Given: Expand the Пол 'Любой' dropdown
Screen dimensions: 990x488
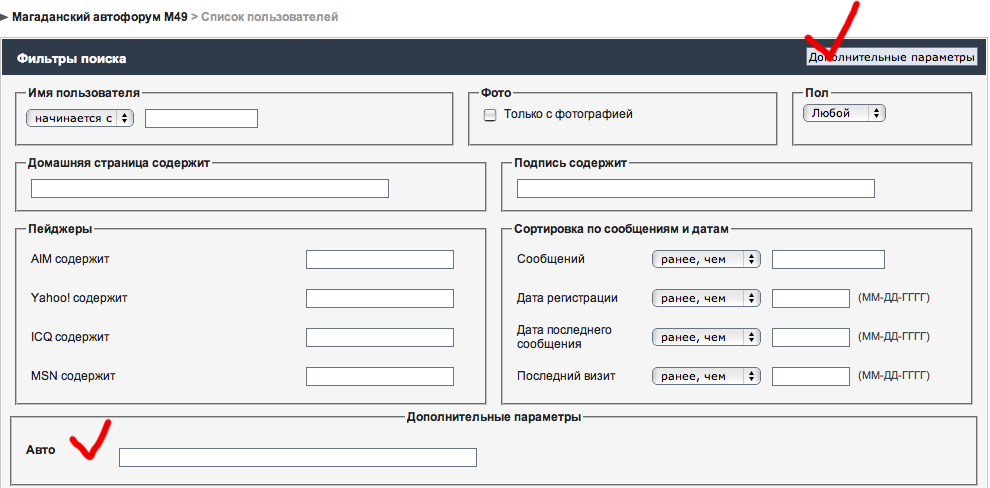Looking at the screenshot, I should 844,114.
